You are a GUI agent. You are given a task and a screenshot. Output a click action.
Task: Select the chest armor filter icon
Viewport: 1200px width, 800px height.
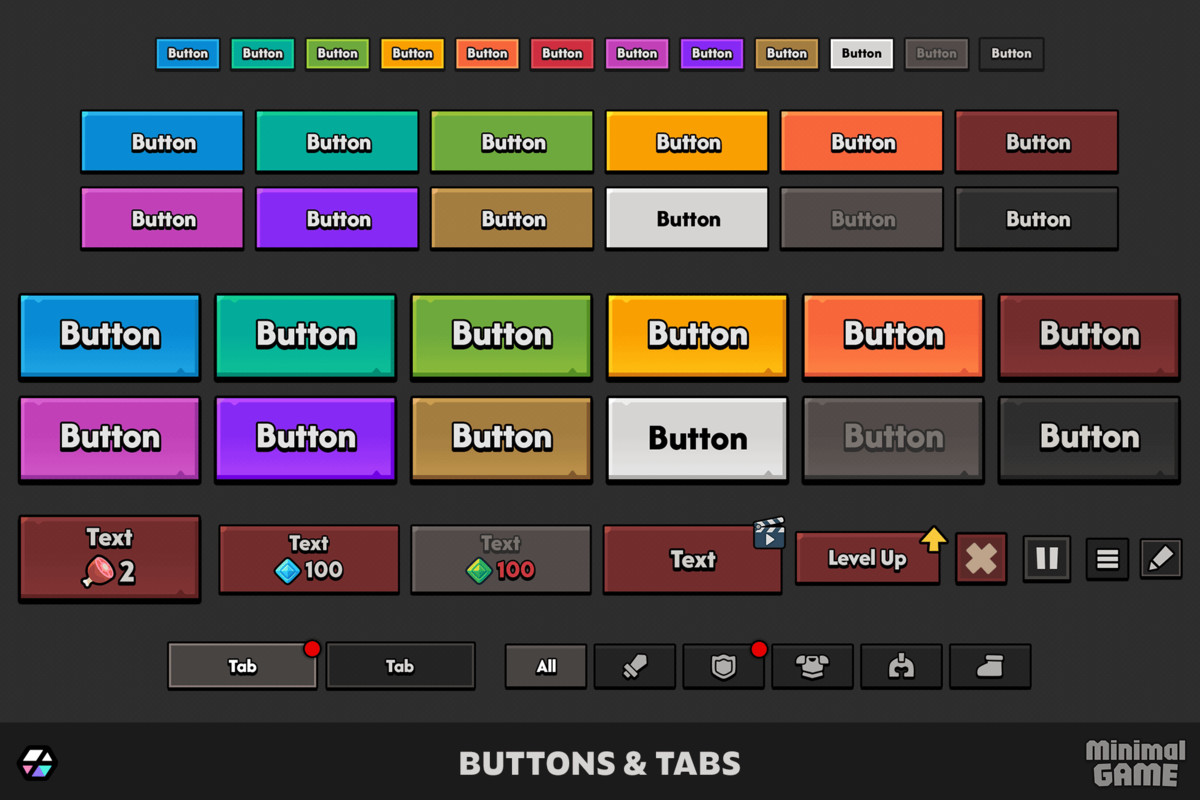(812, 666)
